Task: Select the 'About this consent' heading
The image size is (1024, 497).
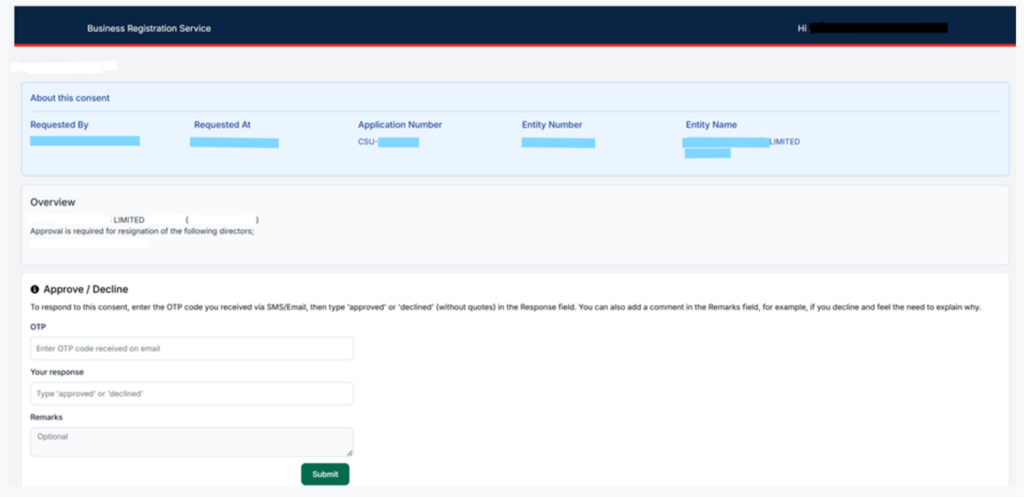Action: pyautogui.click(x=70, y=98)
